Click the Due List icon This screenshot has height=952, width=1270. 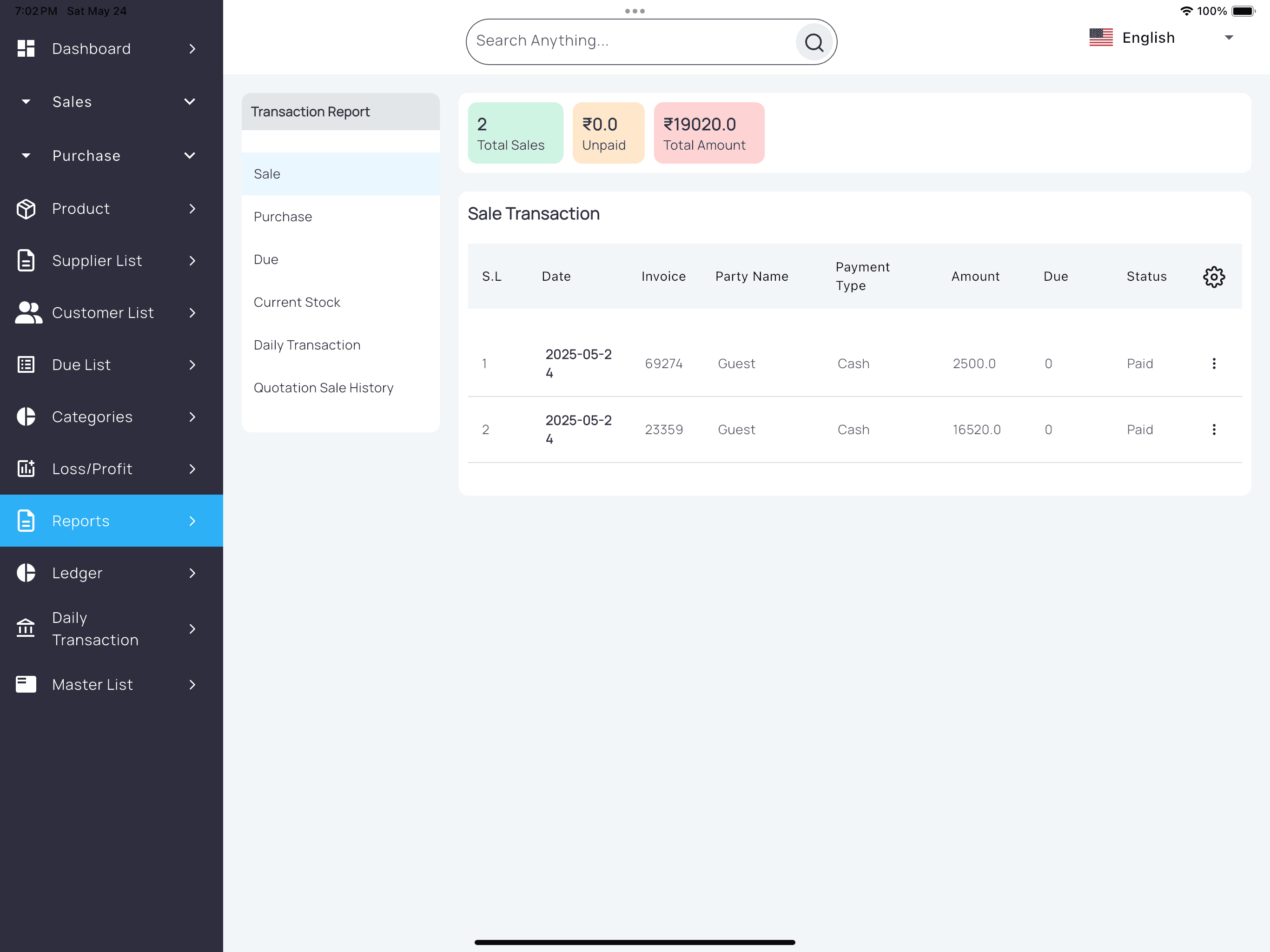pos(26,364)
